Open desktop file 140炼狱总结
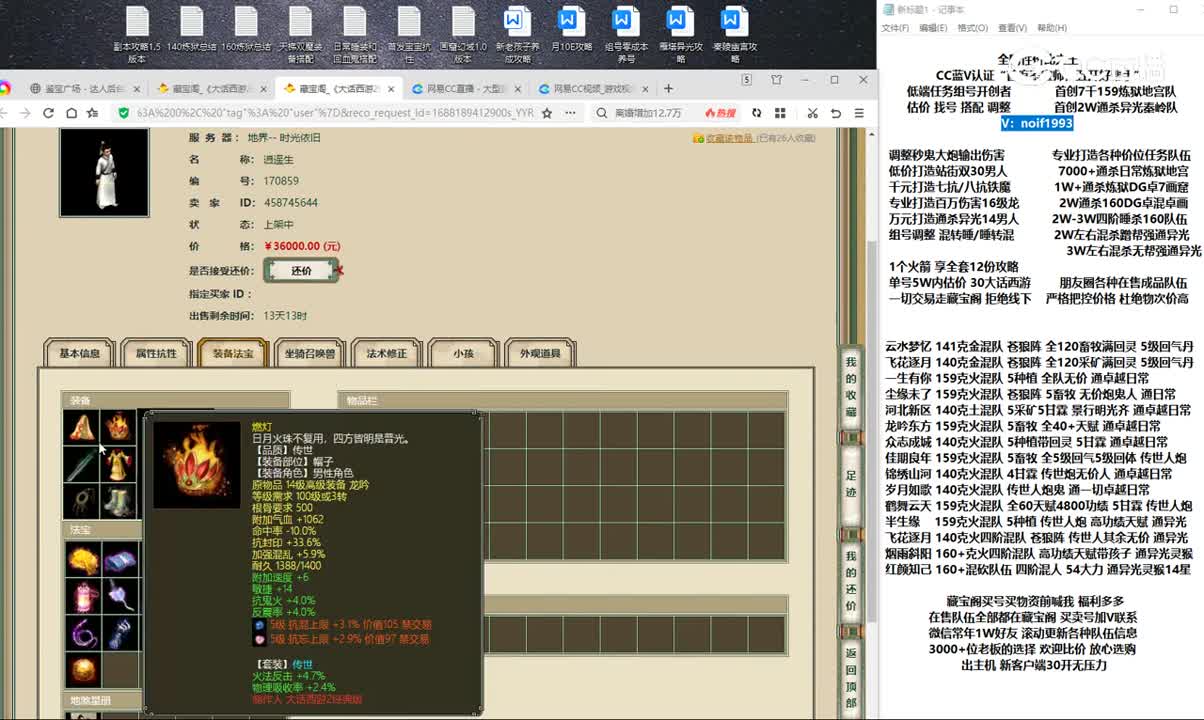Image resolution: width=1204 pixels, height=720 pixels. 191,29
